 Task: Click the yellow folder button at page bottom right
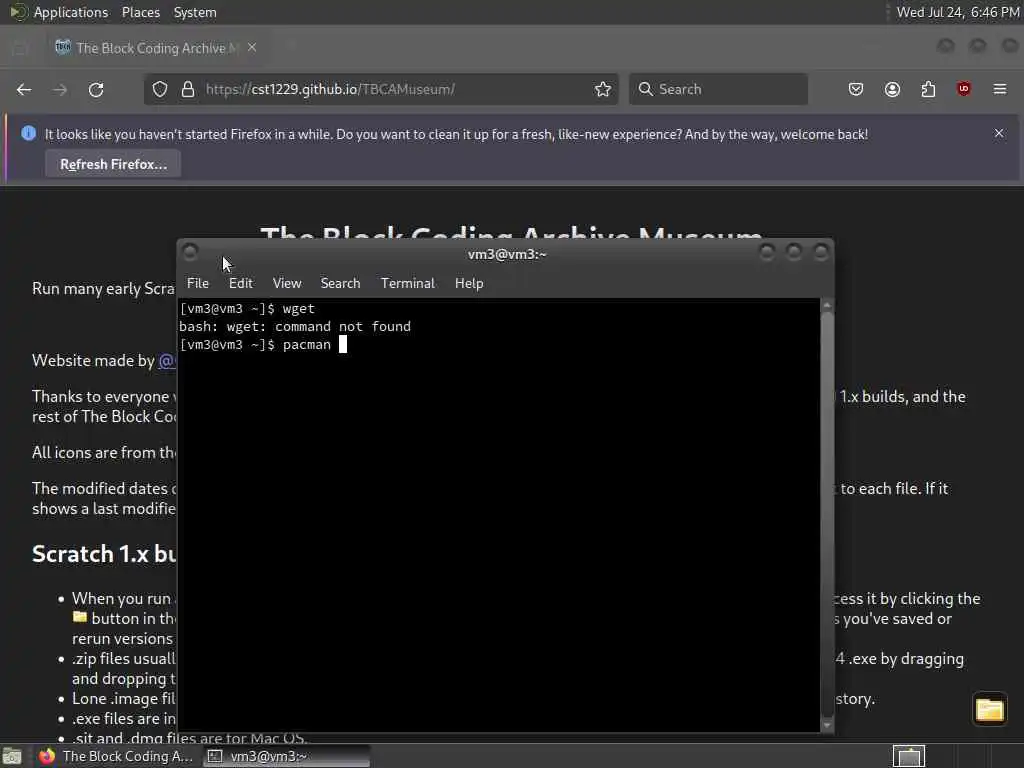click(989, 709)
